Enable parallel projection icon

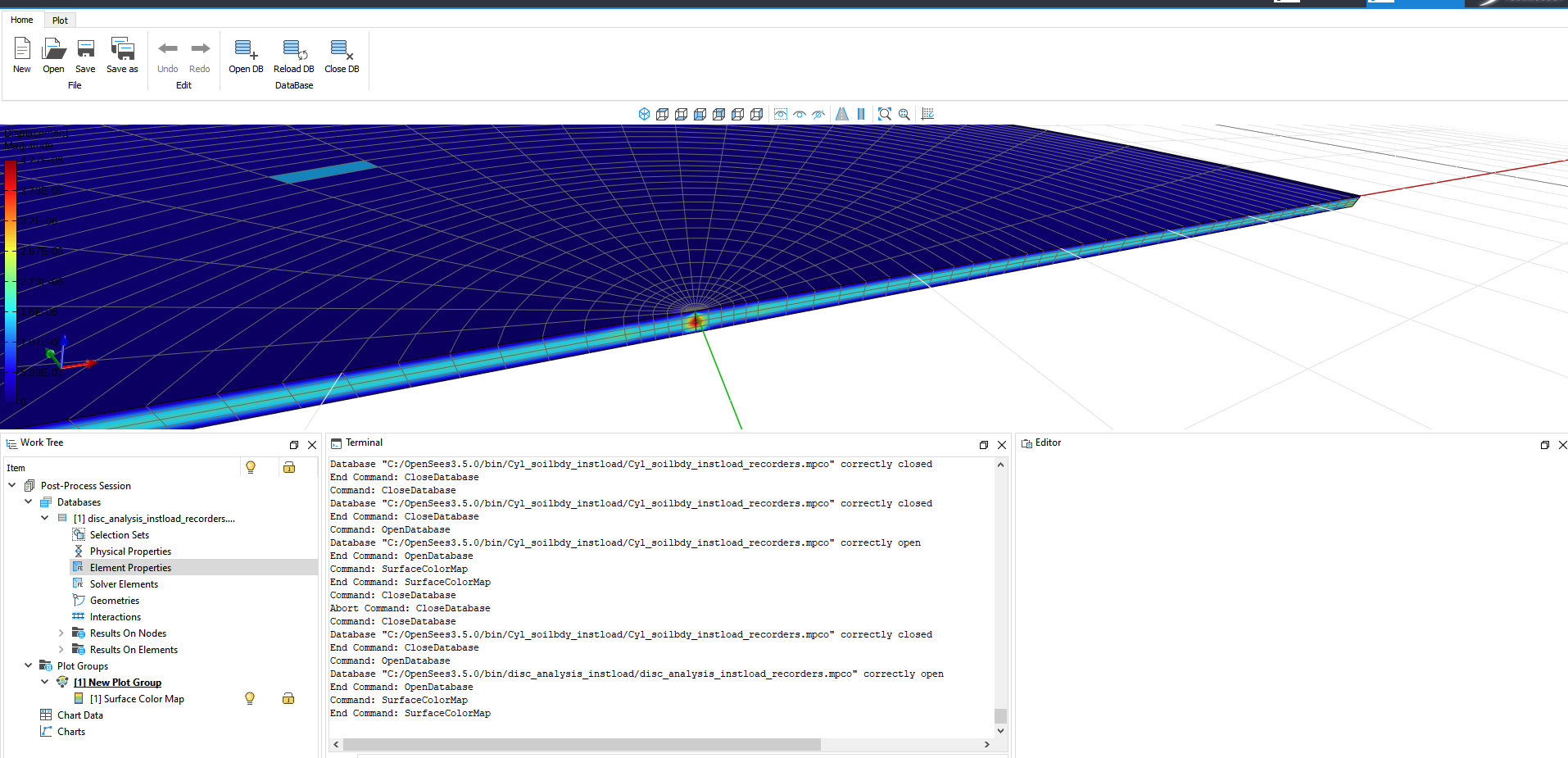(861, 114)
